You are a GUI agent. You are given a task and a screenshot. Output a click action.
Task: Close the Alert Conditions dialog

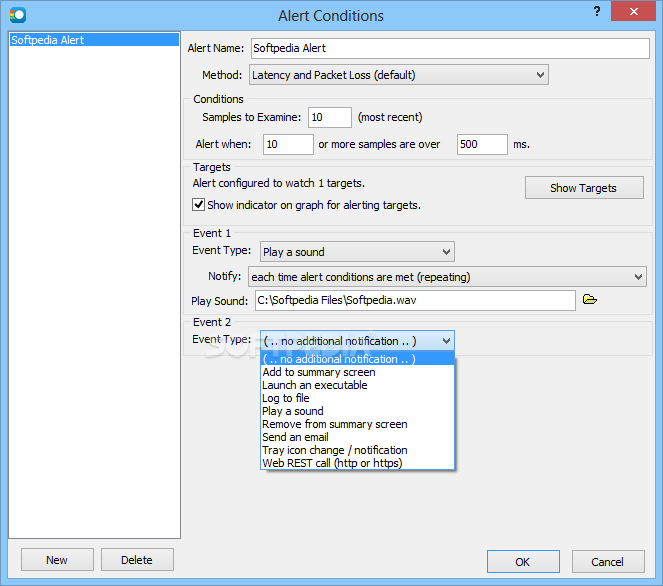click(633, 11)
